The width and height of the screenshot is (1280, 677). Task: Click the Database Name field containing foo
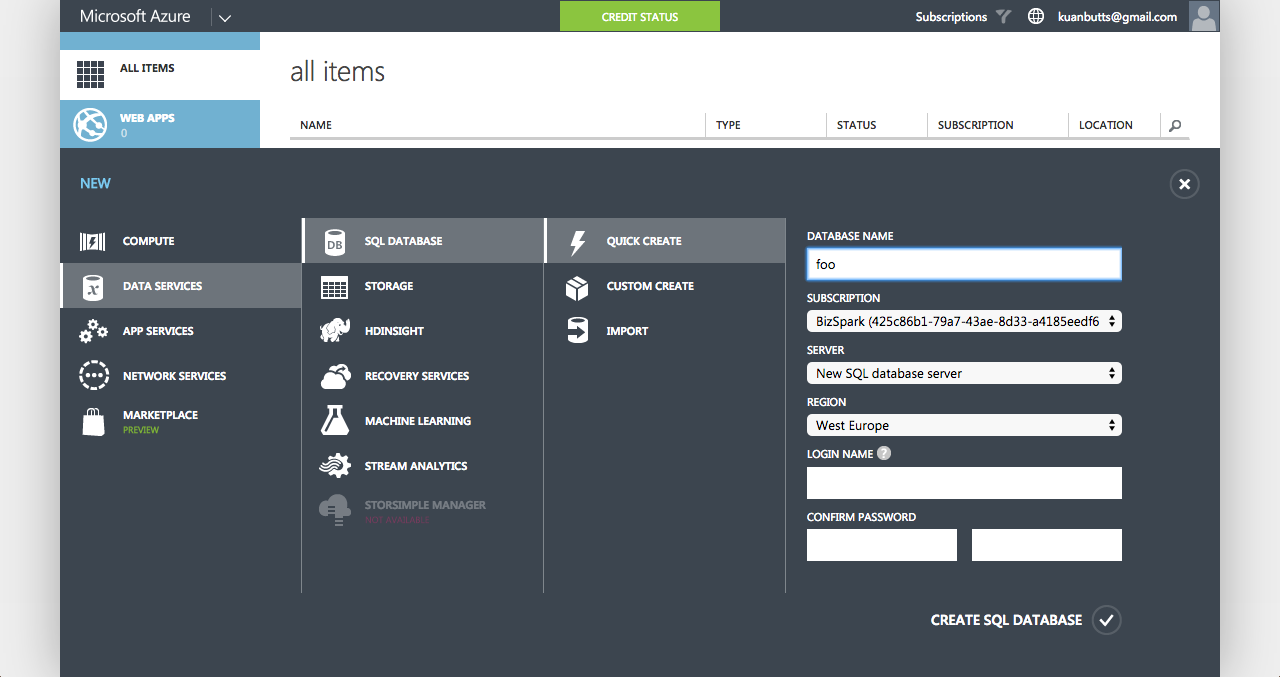click(x=964, y=264)
